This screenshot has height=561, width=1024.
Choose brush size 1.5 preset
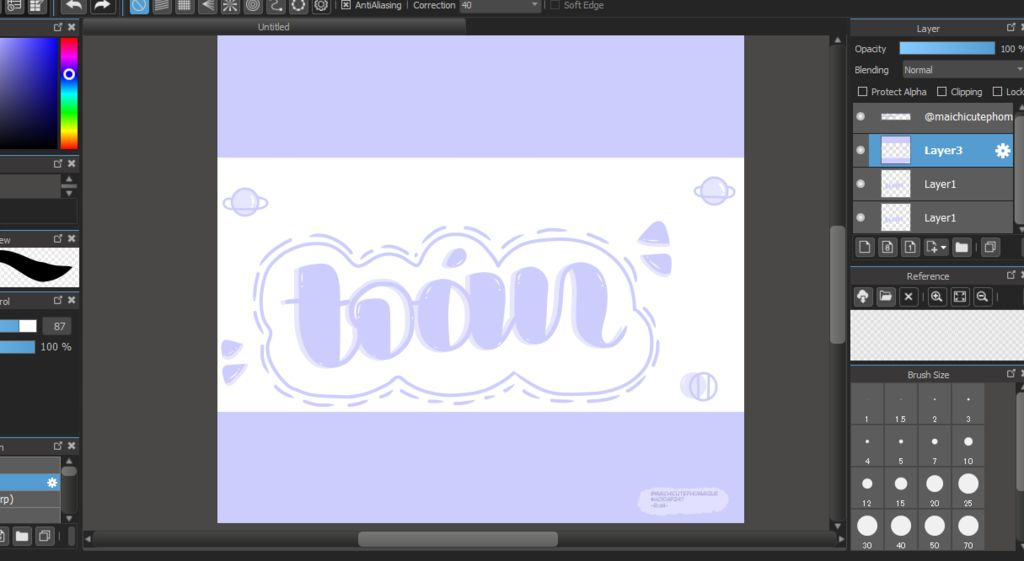(901, 405)
